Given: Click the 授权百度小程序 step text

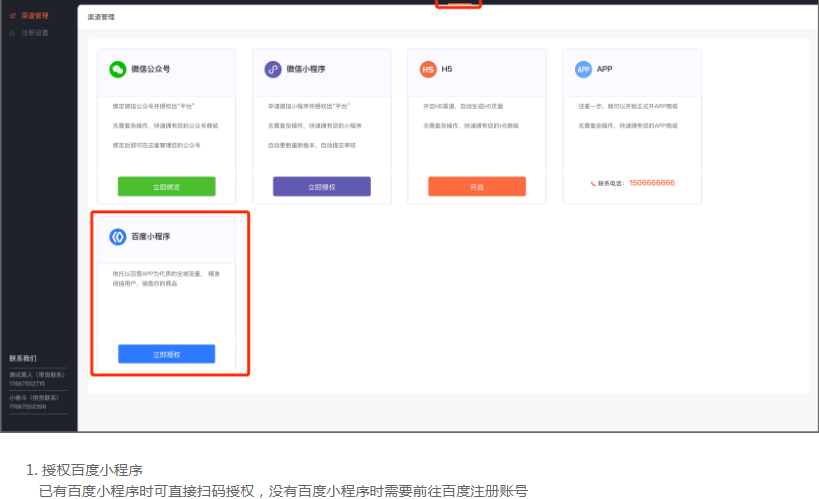Looking at the screenshot, I should [x=92, y=470].
